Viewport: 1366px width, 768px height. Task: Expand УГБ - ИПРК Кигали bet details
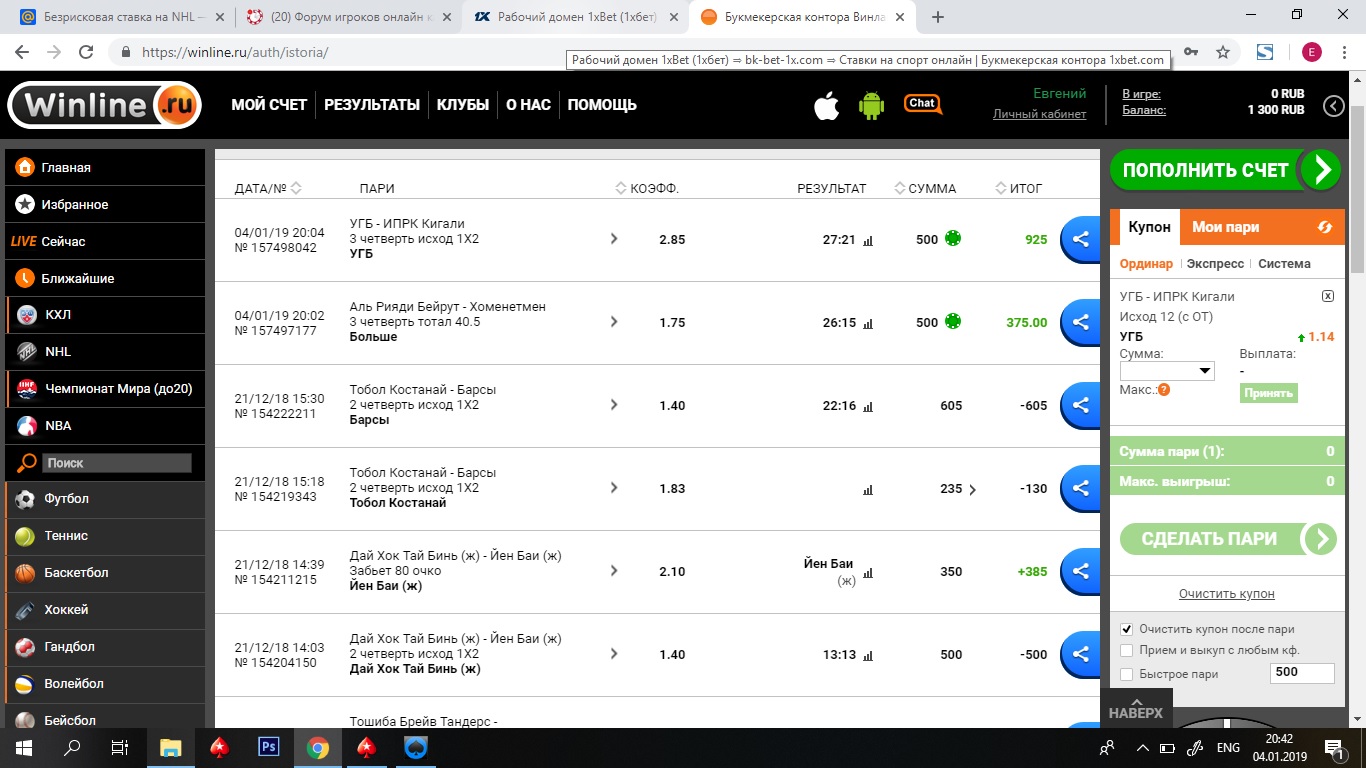click(614, 239)
